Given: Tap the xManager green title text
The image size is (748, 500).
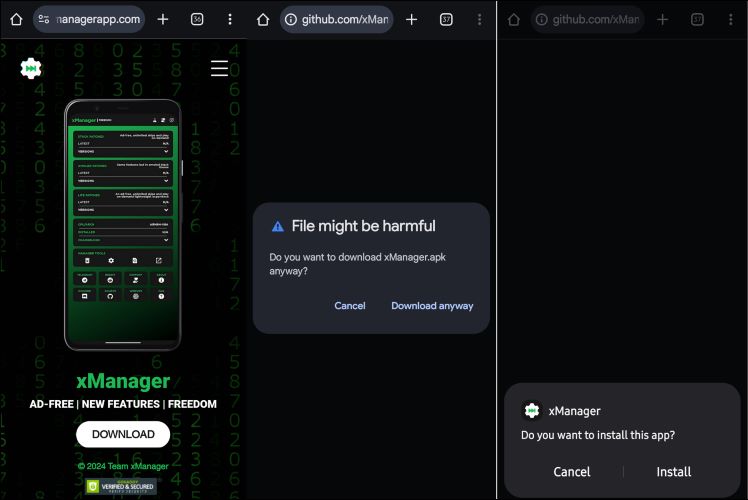Looking at the screenshot, I should [x=123, y=381].
